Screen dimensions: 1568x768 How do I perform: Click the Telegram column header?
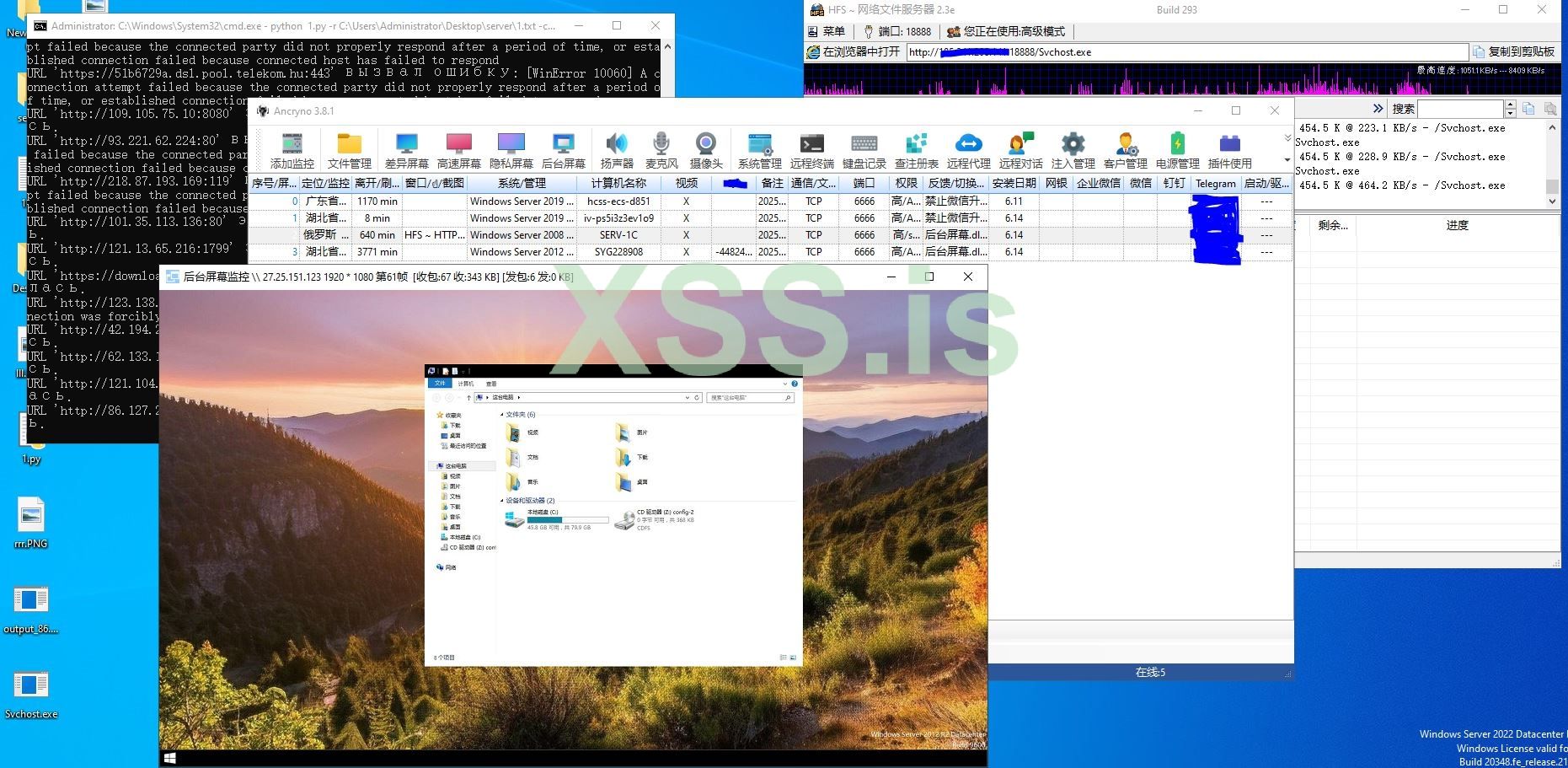[1215, 183]
